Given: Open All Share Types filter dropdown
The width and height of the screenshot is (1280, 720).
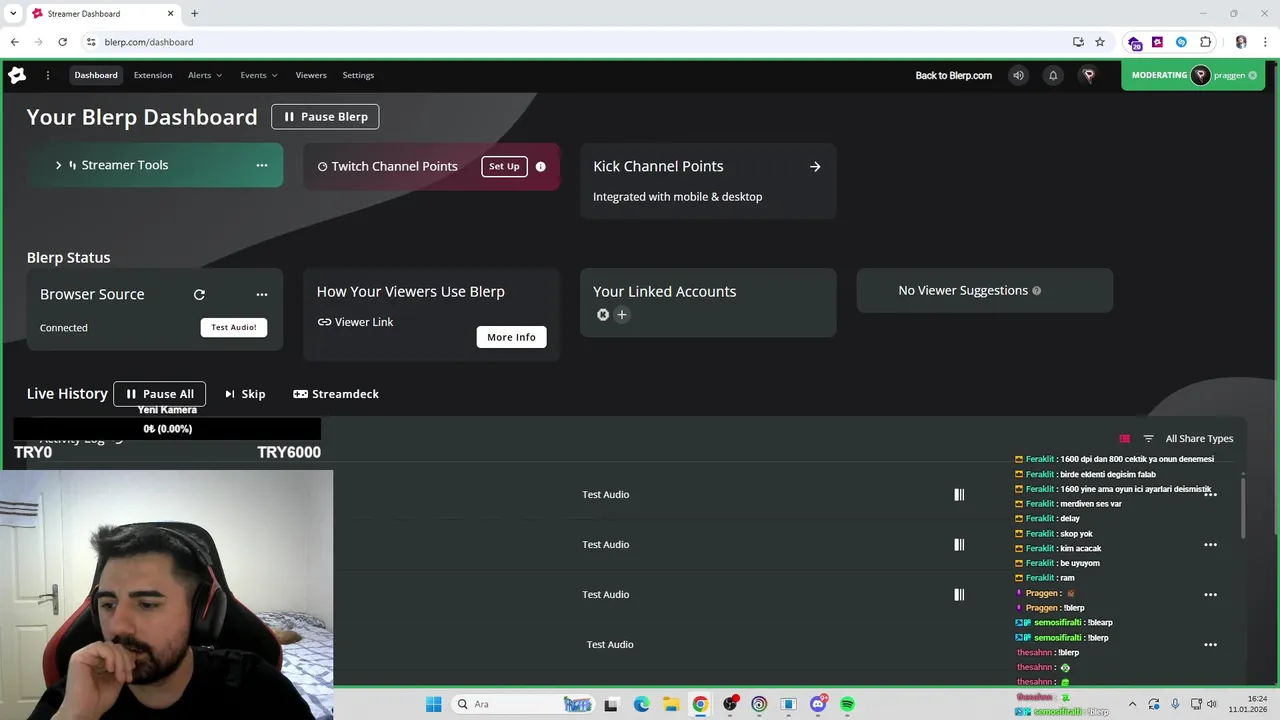Looking at the screenshot, I should coord(1199,438).
